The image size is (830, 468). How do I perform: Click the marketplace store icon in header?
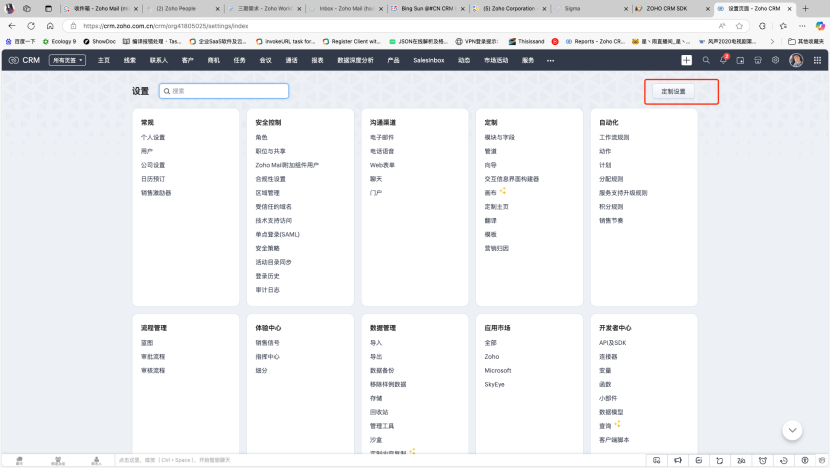click(x=758, y=60)
